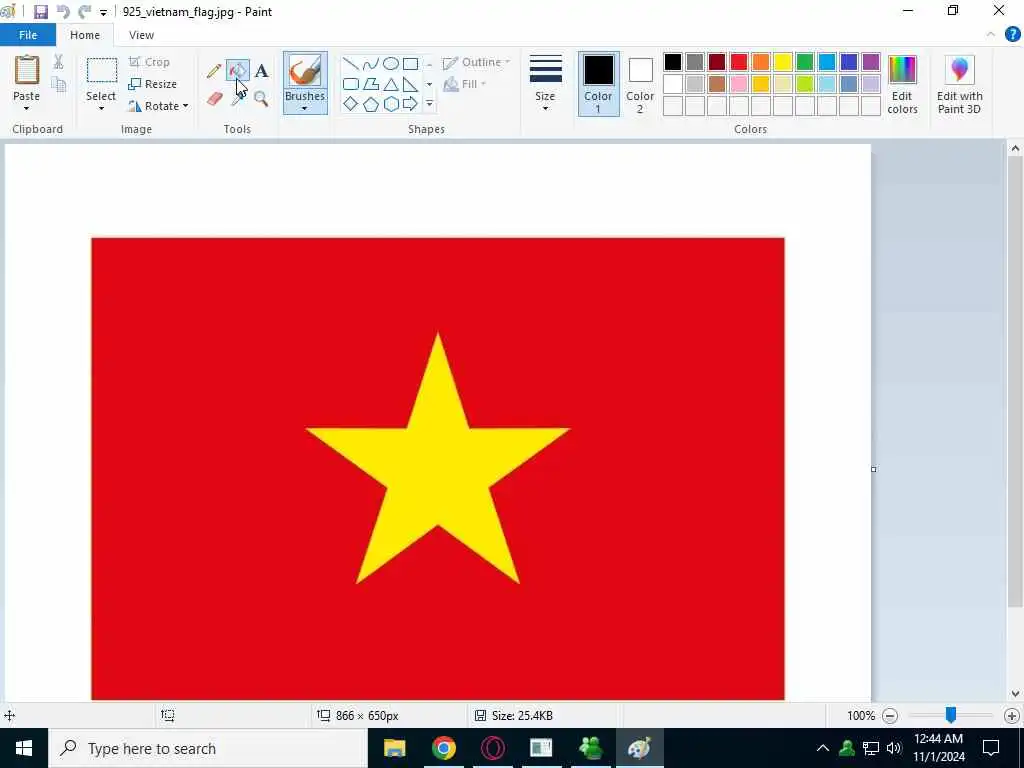Screen dimensions: 1024x768
Task: Click the Cut scissors icon
Action: (x=59, y=62)
